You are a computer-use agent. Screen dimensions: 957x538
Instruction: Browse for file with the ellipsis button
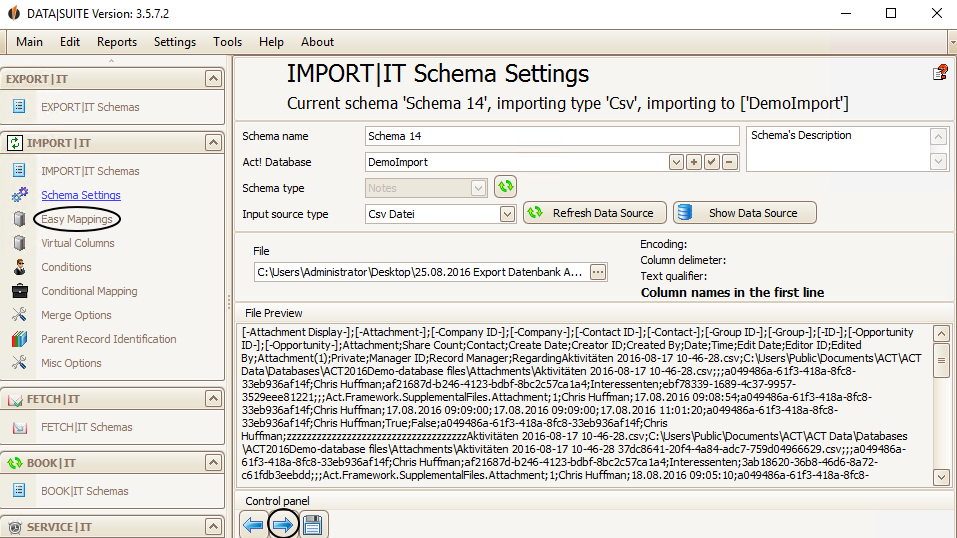[598, 272]
